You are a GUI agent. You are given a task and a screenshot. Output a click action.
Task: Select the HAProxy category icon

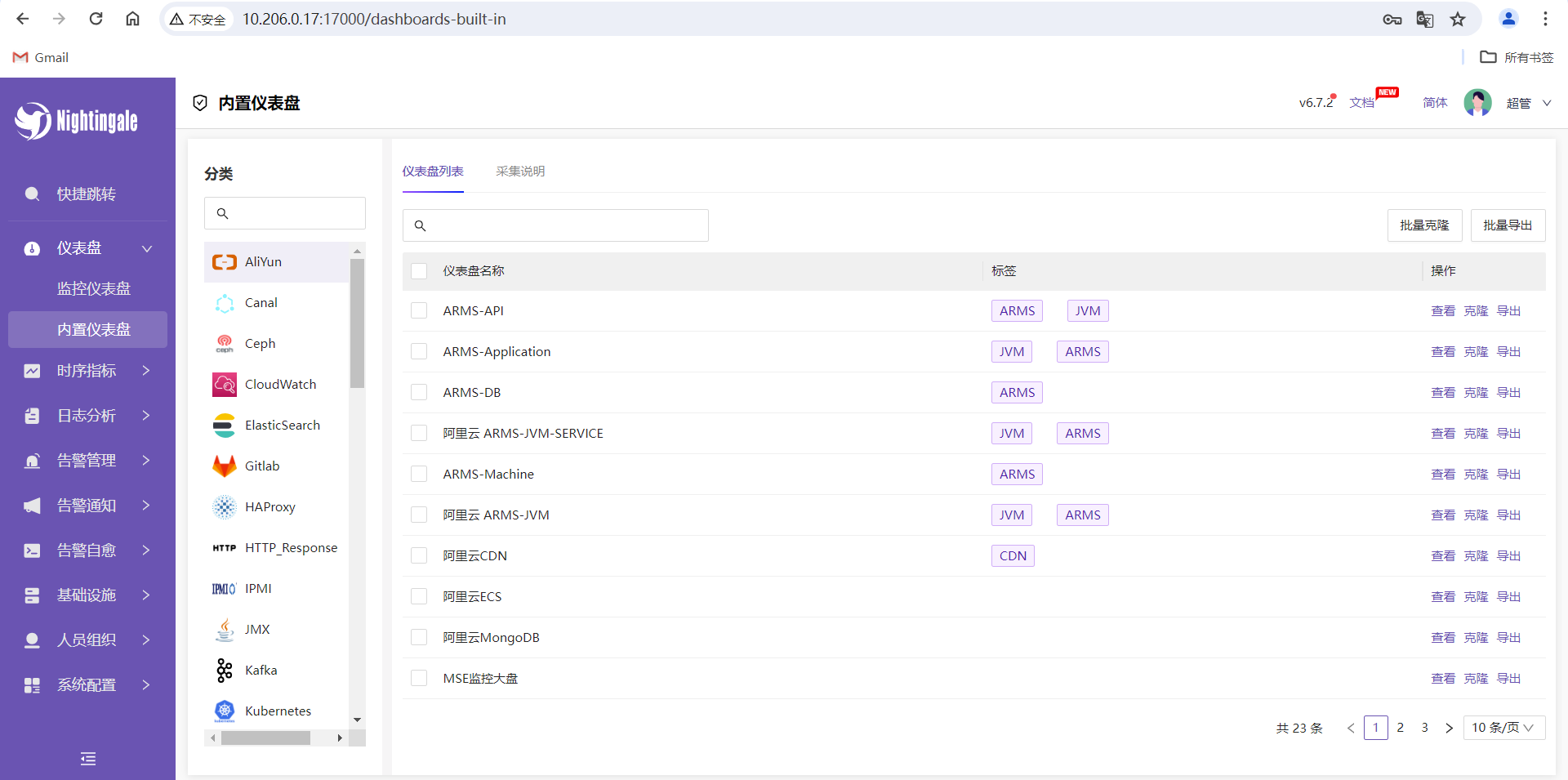(x=225, y=507)
